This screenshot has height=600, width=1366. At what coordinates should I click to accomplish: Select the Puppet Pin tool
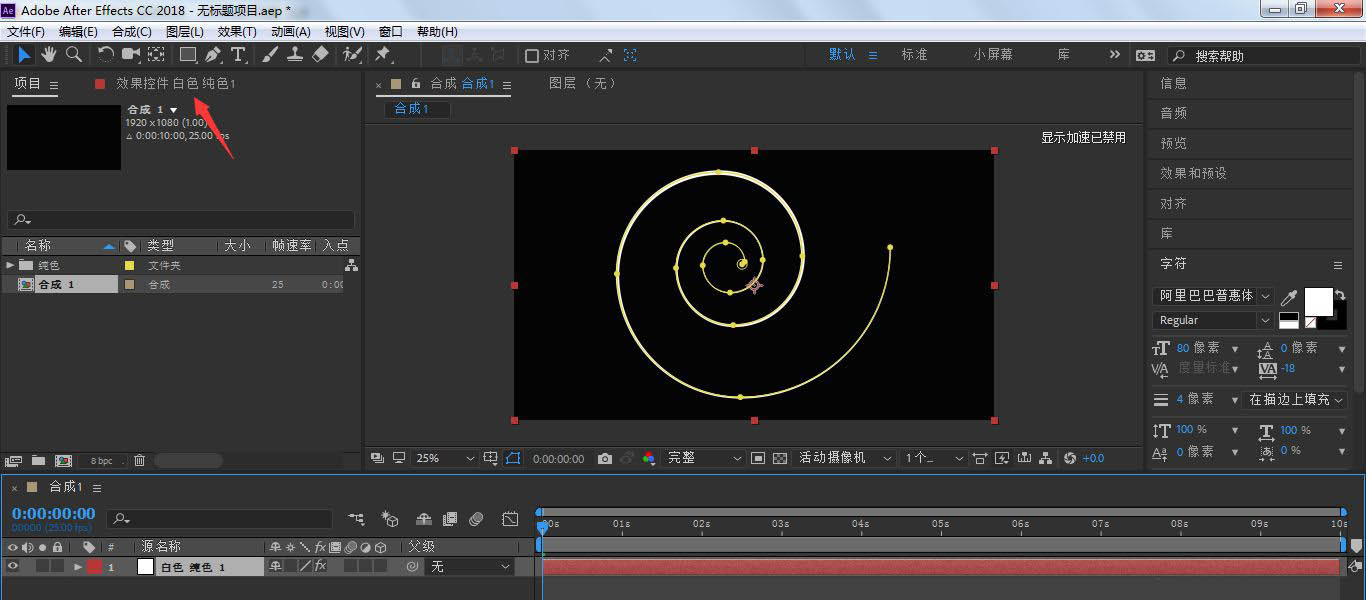pos(382,55)
